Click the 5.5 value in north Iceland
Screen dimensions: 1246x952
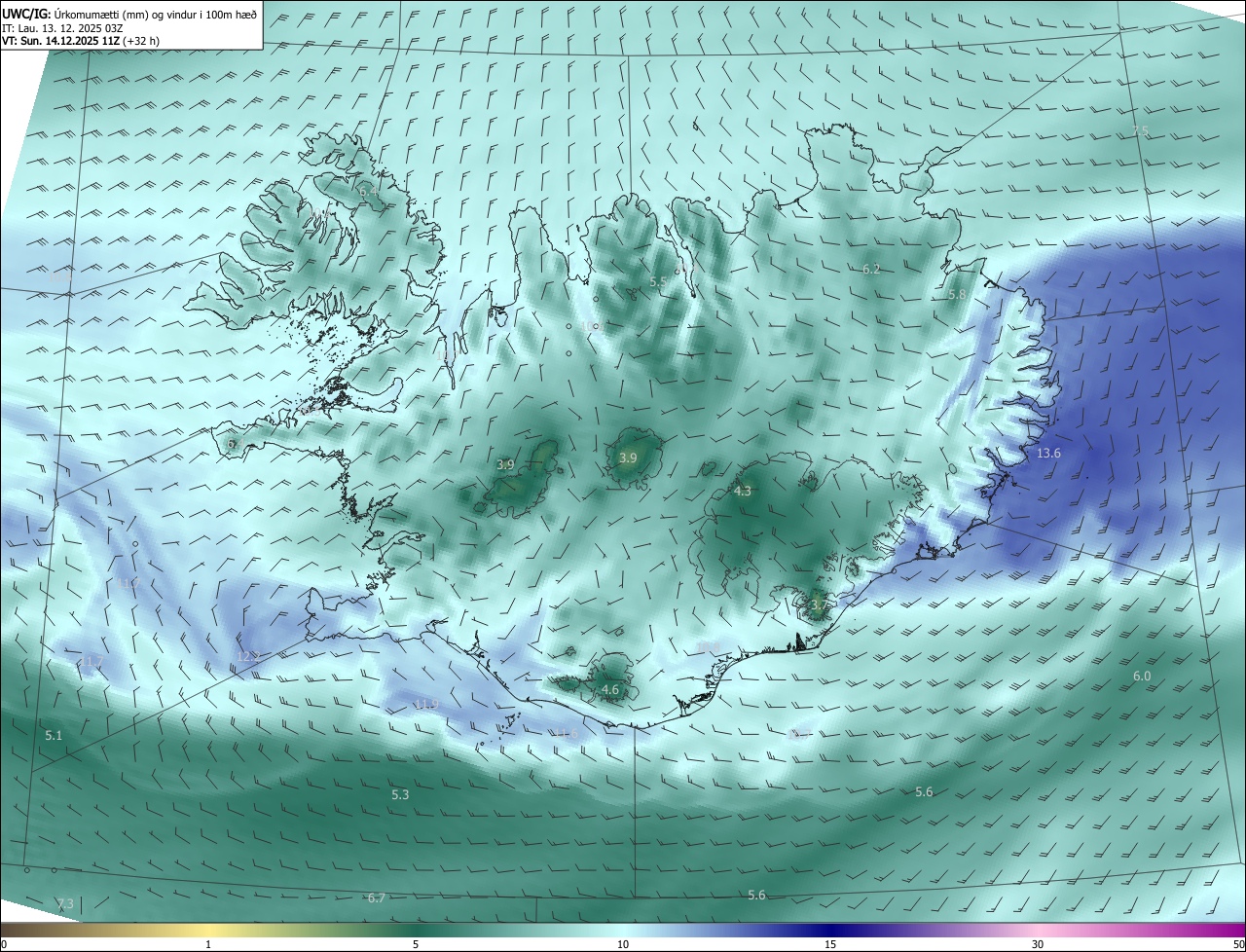(x=658, y=281)
